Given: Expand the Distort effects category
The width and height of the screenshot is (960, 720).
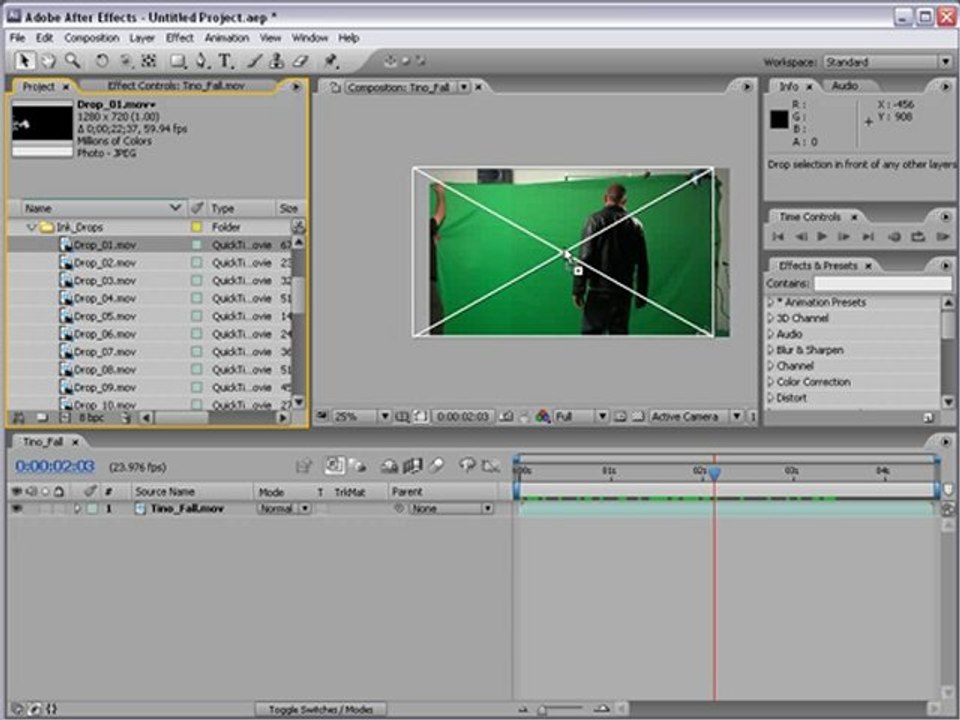Looking at the screenshot, I should (771, 398).
